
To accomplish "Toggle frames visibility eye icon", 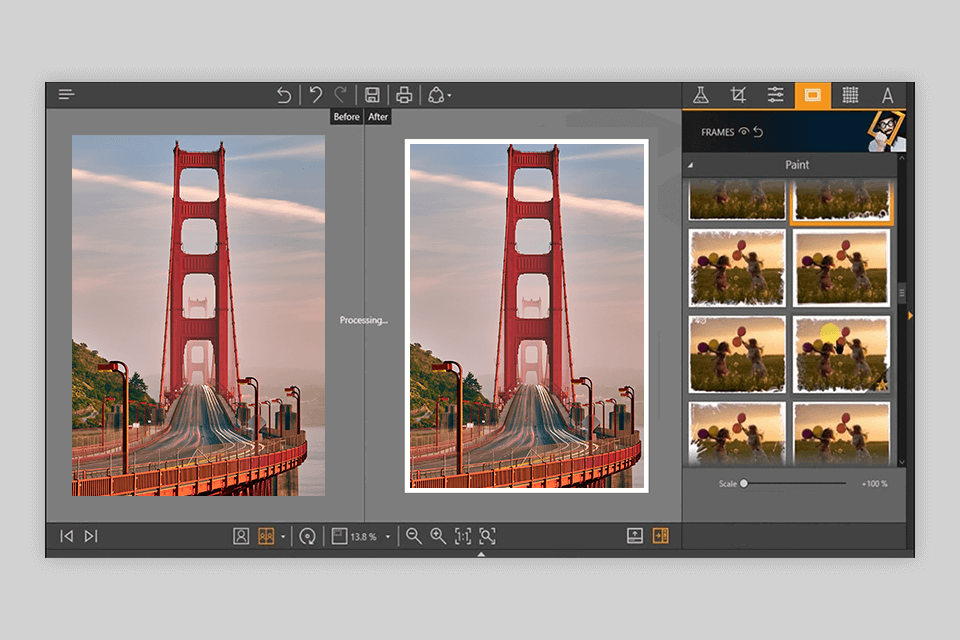I will [744, 132].
